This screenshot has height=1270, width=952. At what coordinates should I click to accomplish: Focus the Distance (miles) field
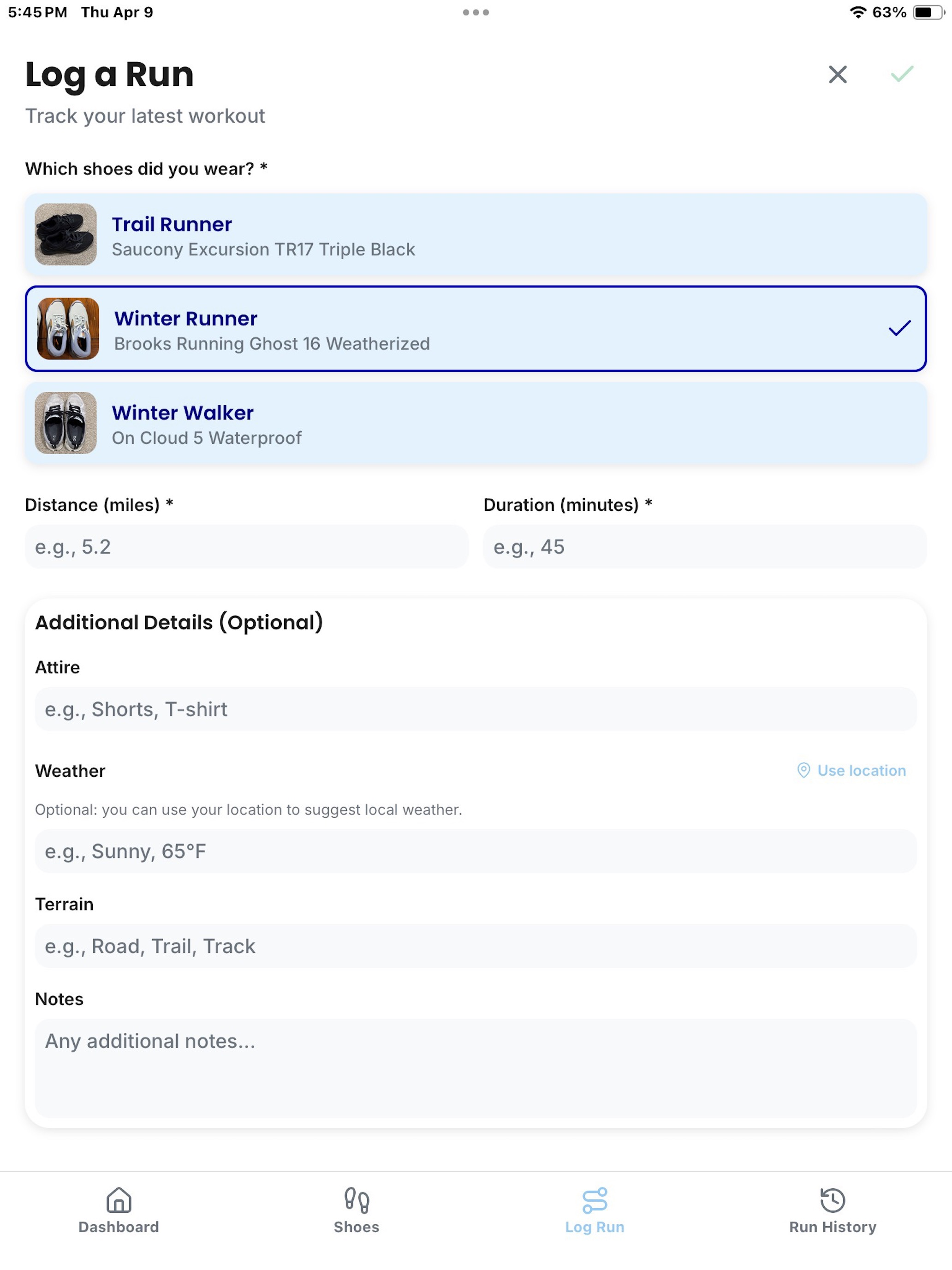pos(247,546)
